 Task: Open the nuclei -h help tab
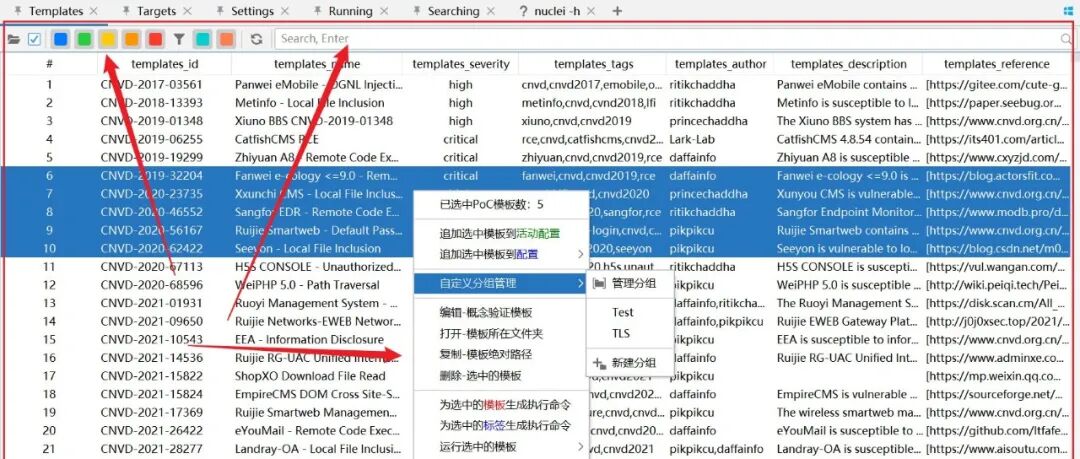(557, 11)
